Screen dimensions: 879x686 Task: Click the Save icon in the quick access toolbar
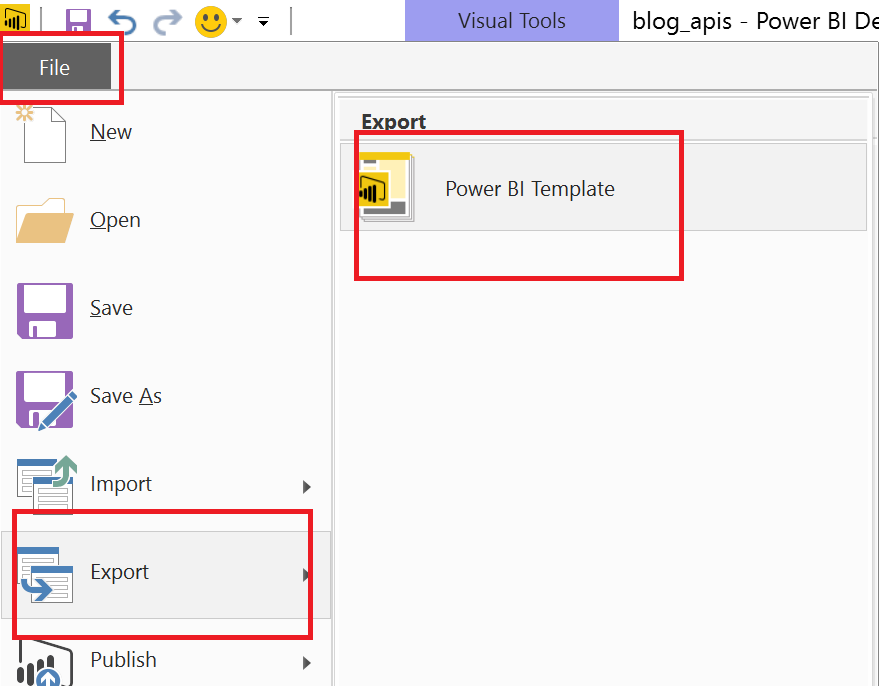coord(78,21)
